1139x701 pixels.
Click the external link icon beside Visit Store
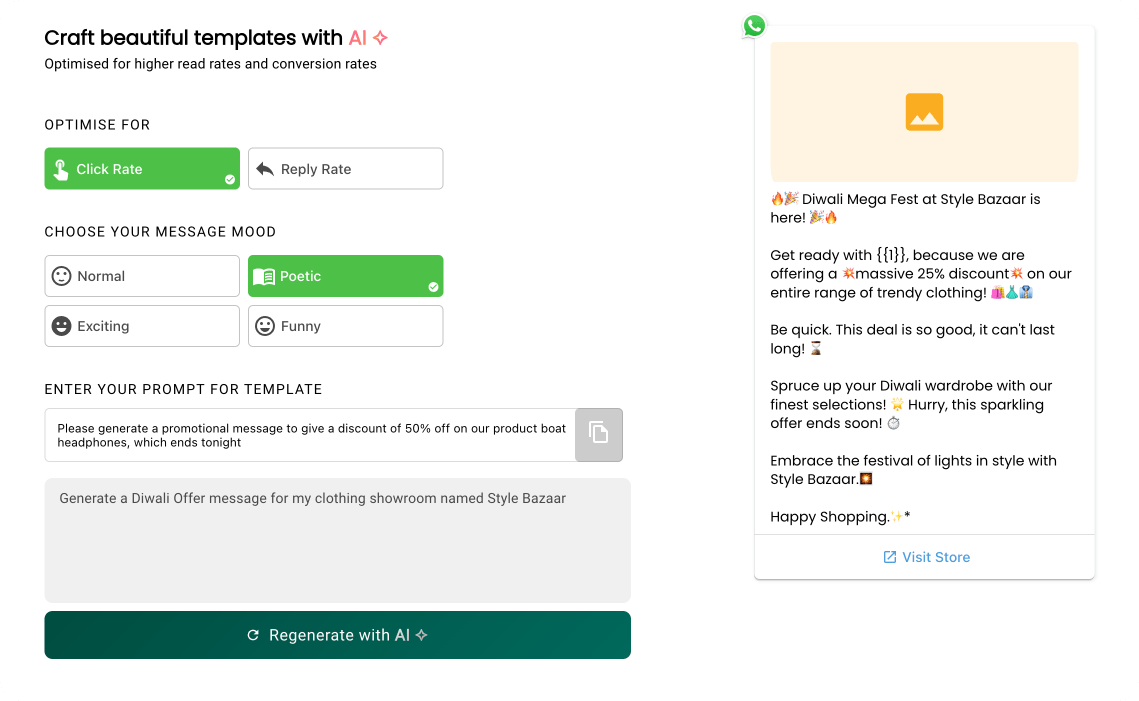(x=889, y=557)
